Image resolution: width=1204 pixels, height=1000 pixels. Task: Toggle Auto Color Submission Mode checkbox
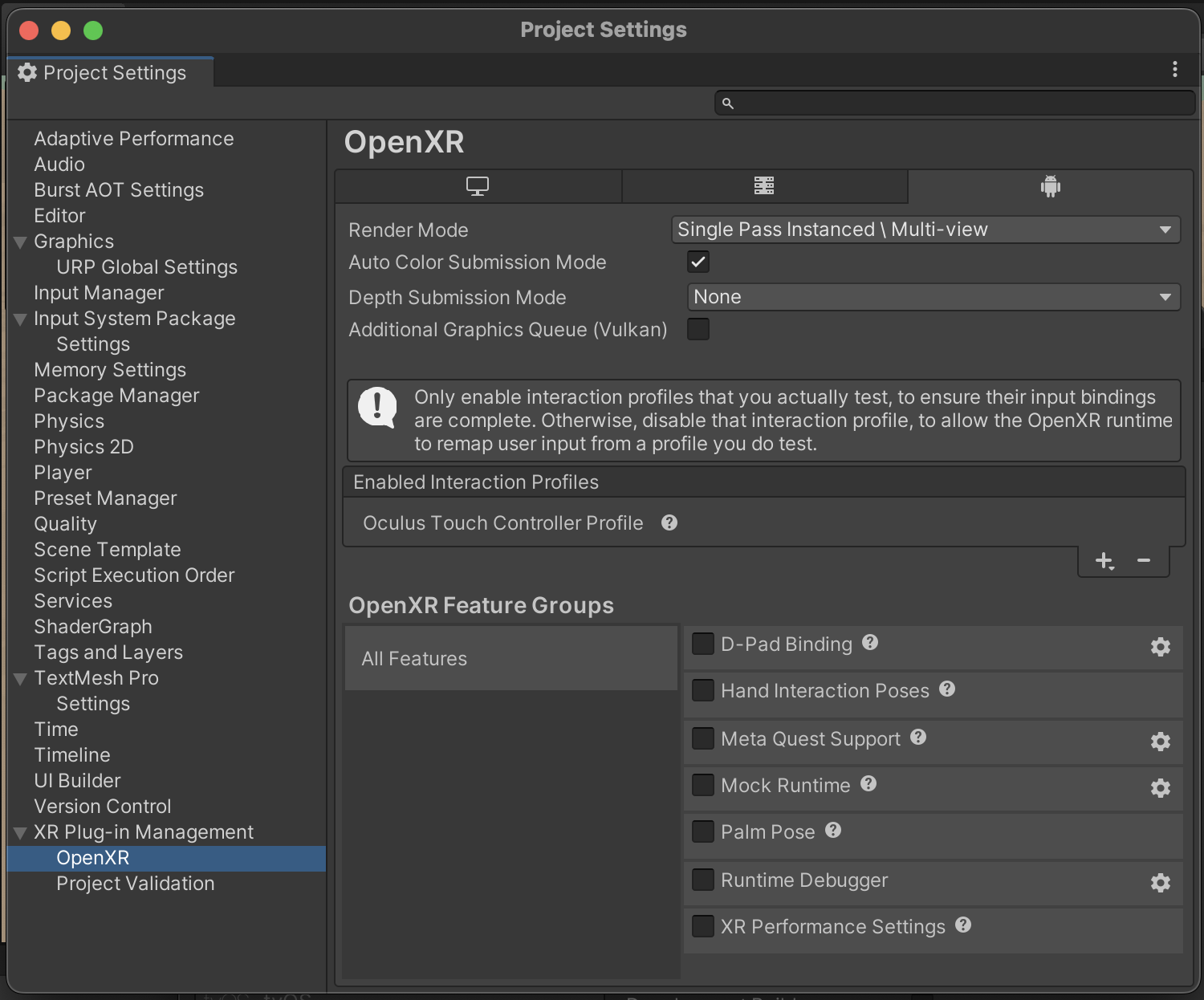(x=698, y=262)
